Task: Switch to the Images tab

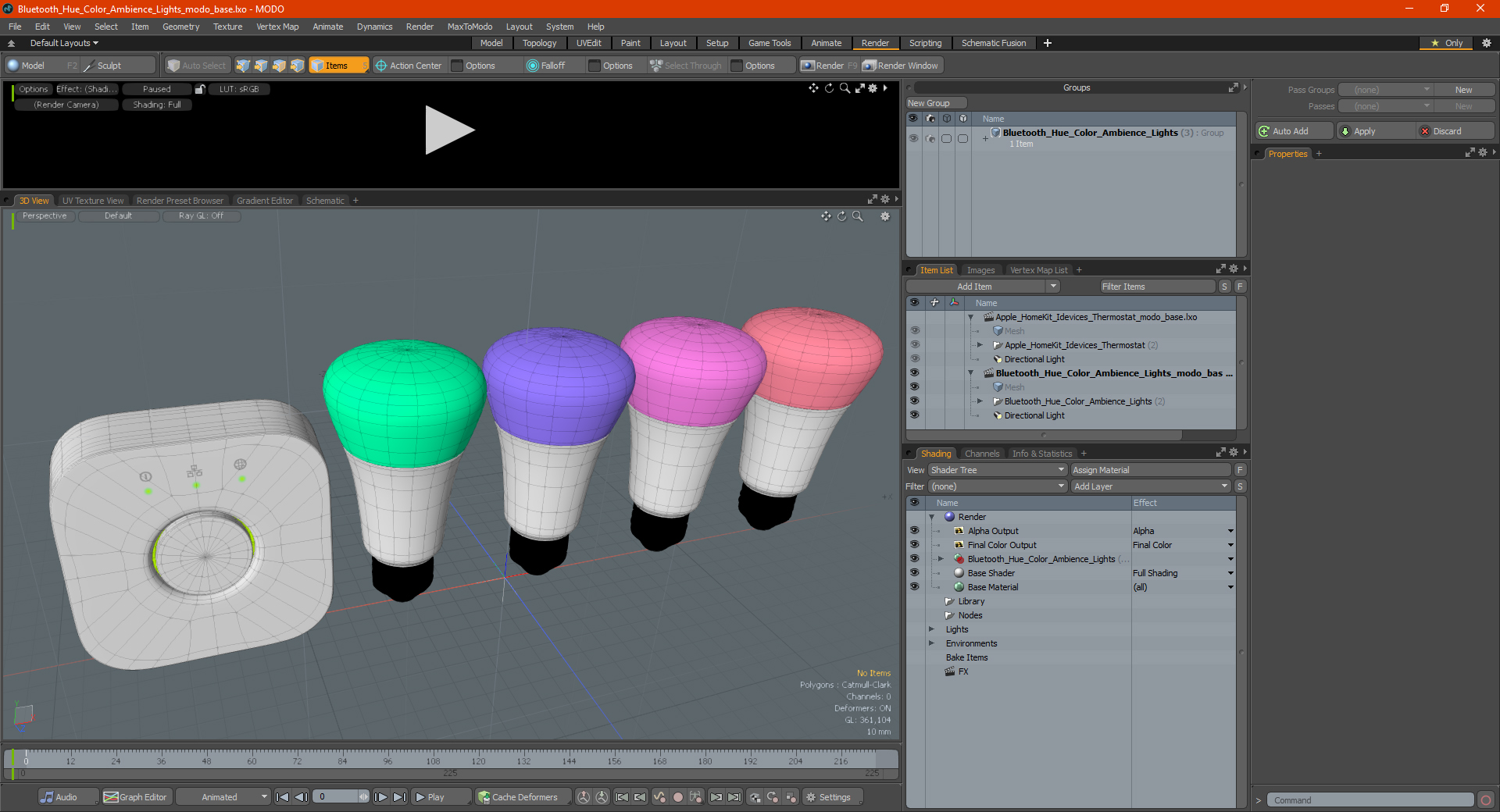Action: (x=980, y=270)
